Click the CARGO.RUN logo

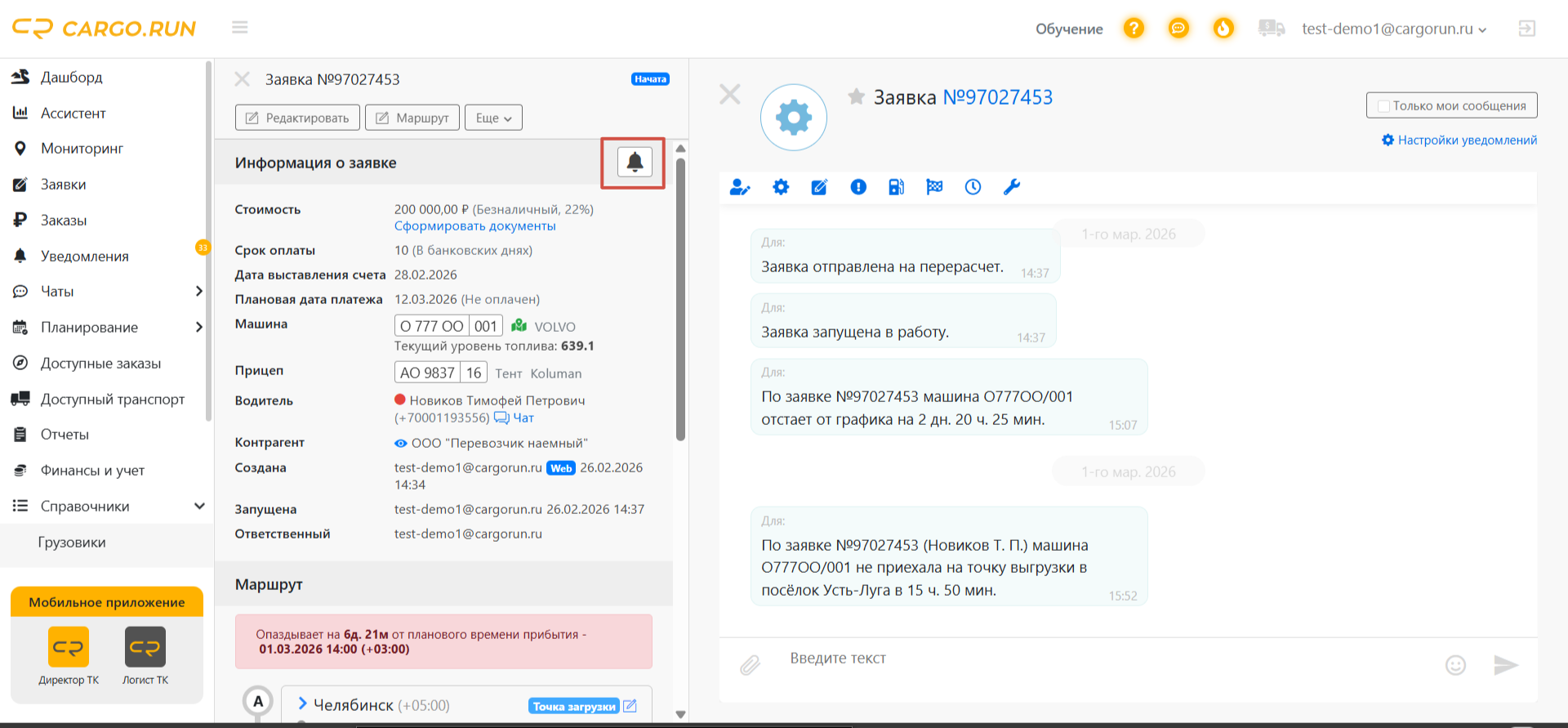tap(104, 29)
